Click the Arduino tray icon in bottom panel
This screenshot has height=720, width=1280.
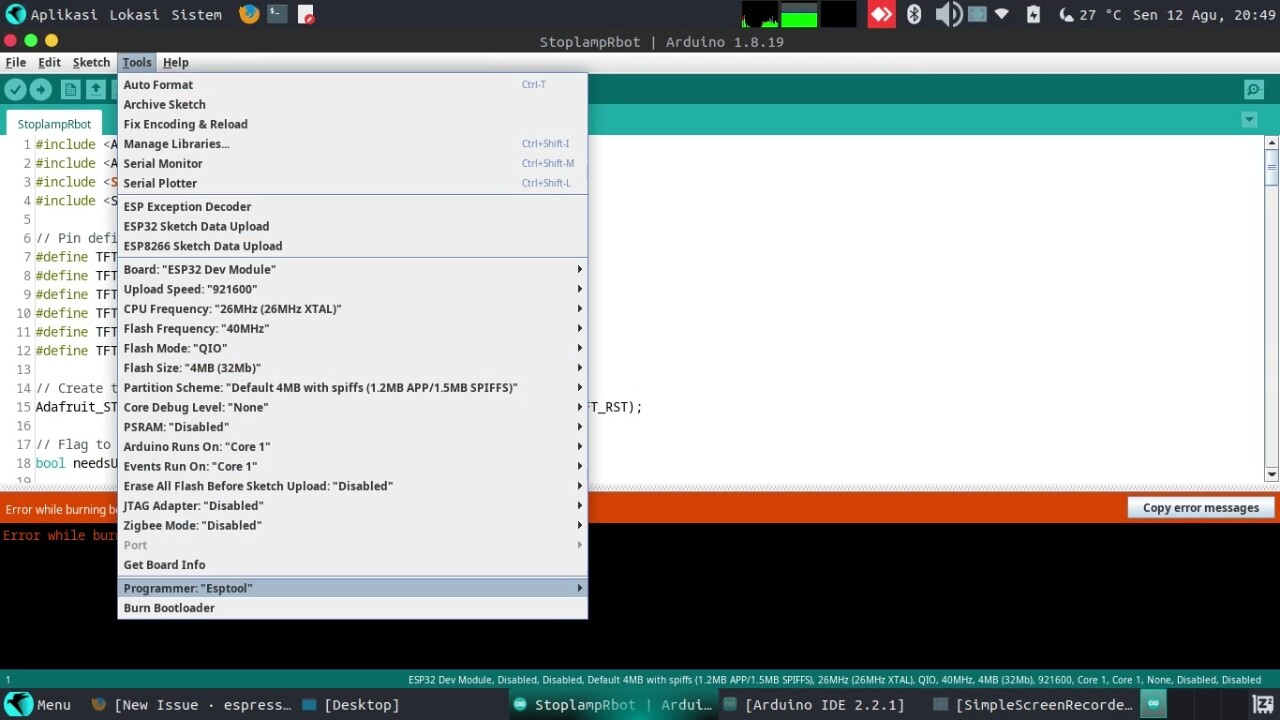coord(1153,703)
